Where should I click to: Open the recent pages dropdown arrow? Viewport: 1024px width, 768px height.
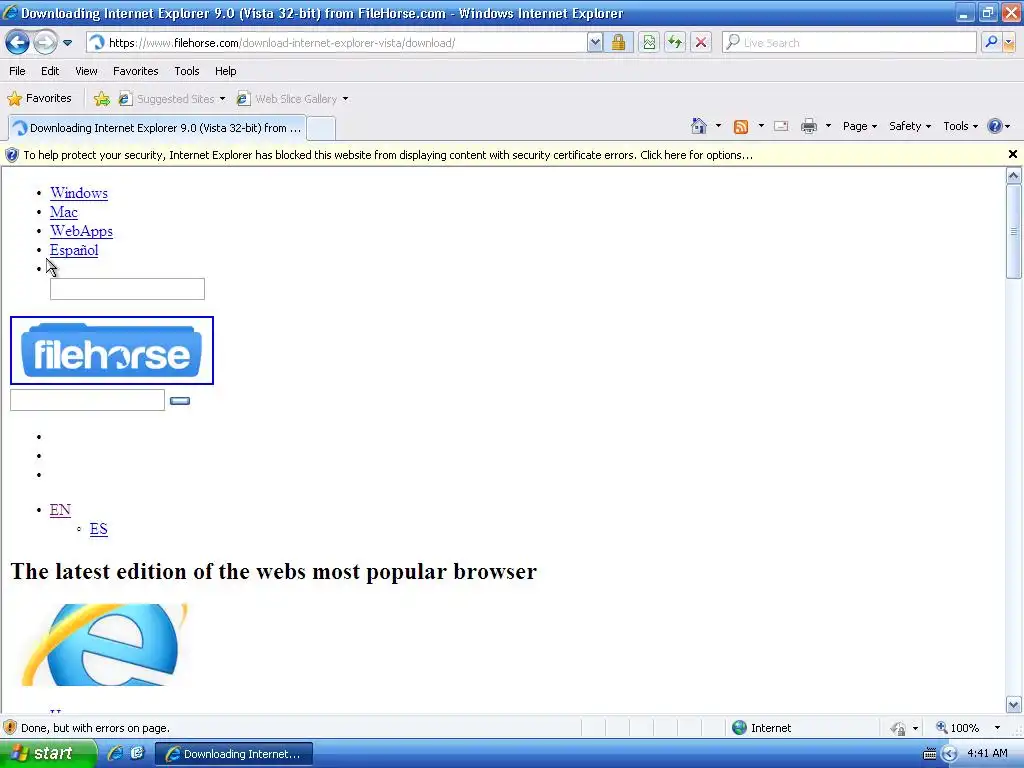pyautogui.click(x=67, y=43)
